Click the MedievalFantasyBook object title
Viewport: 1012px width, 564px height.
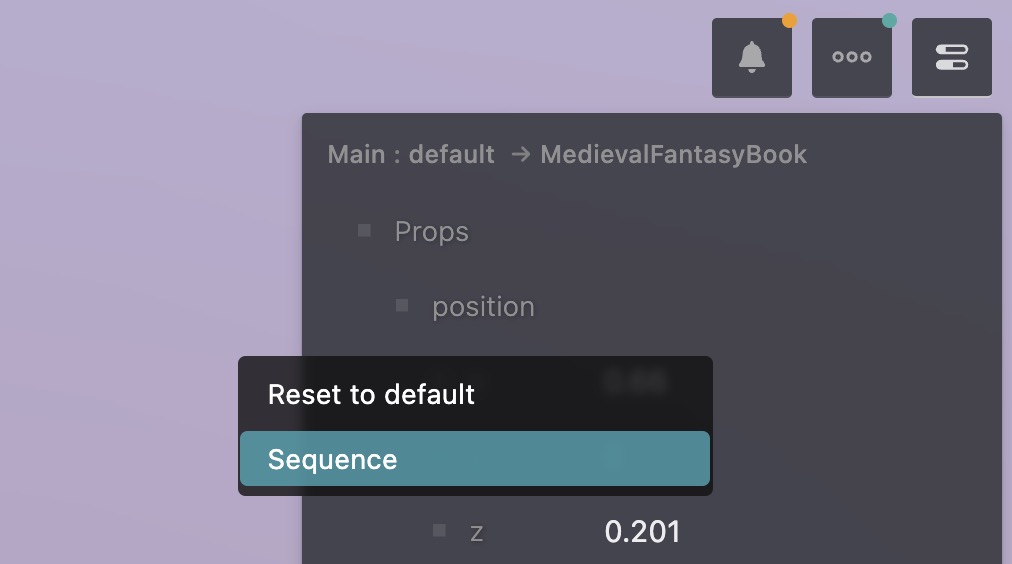coord(674,154)
